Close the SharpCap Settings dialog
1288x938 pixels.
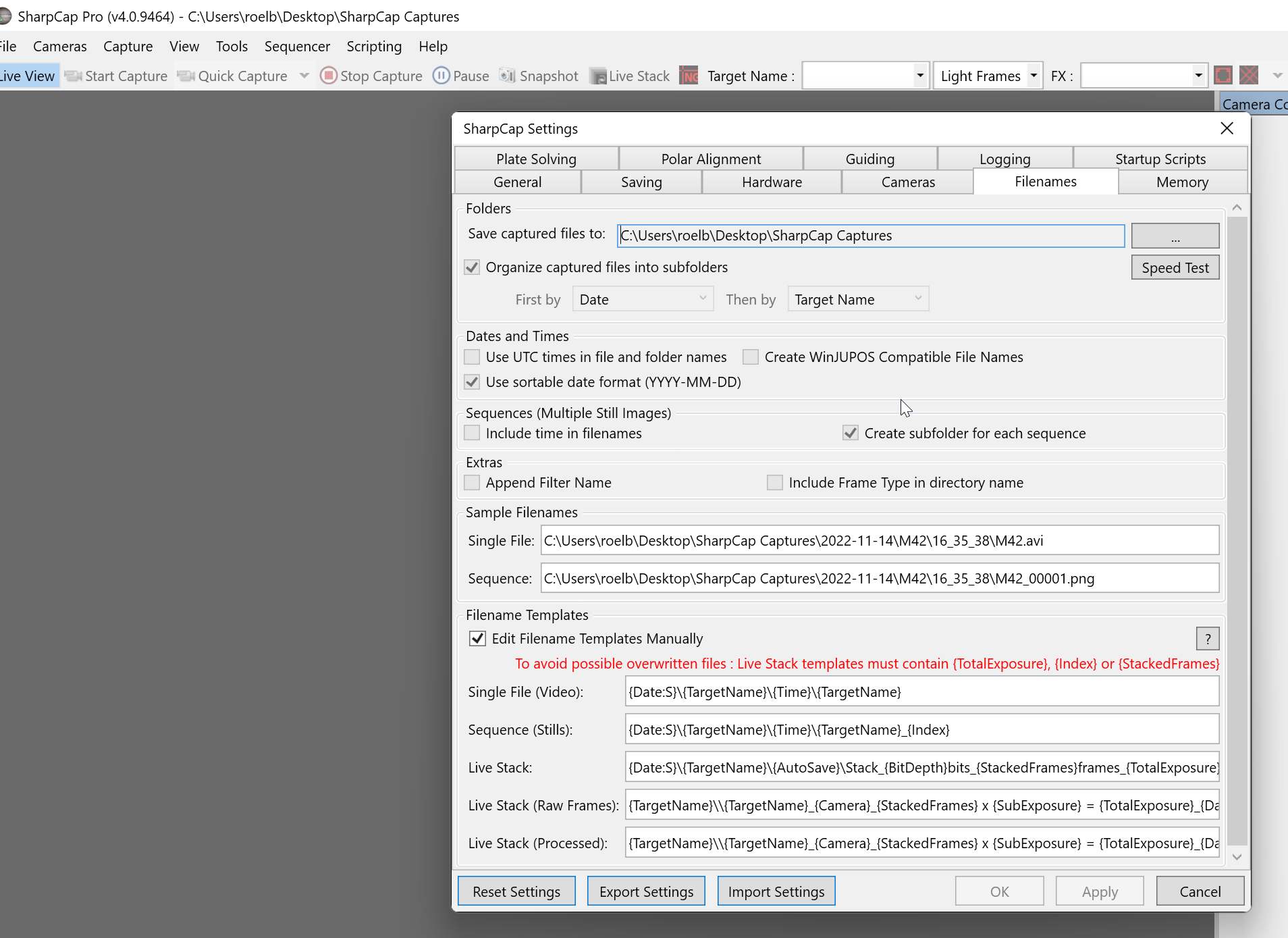1227,128
